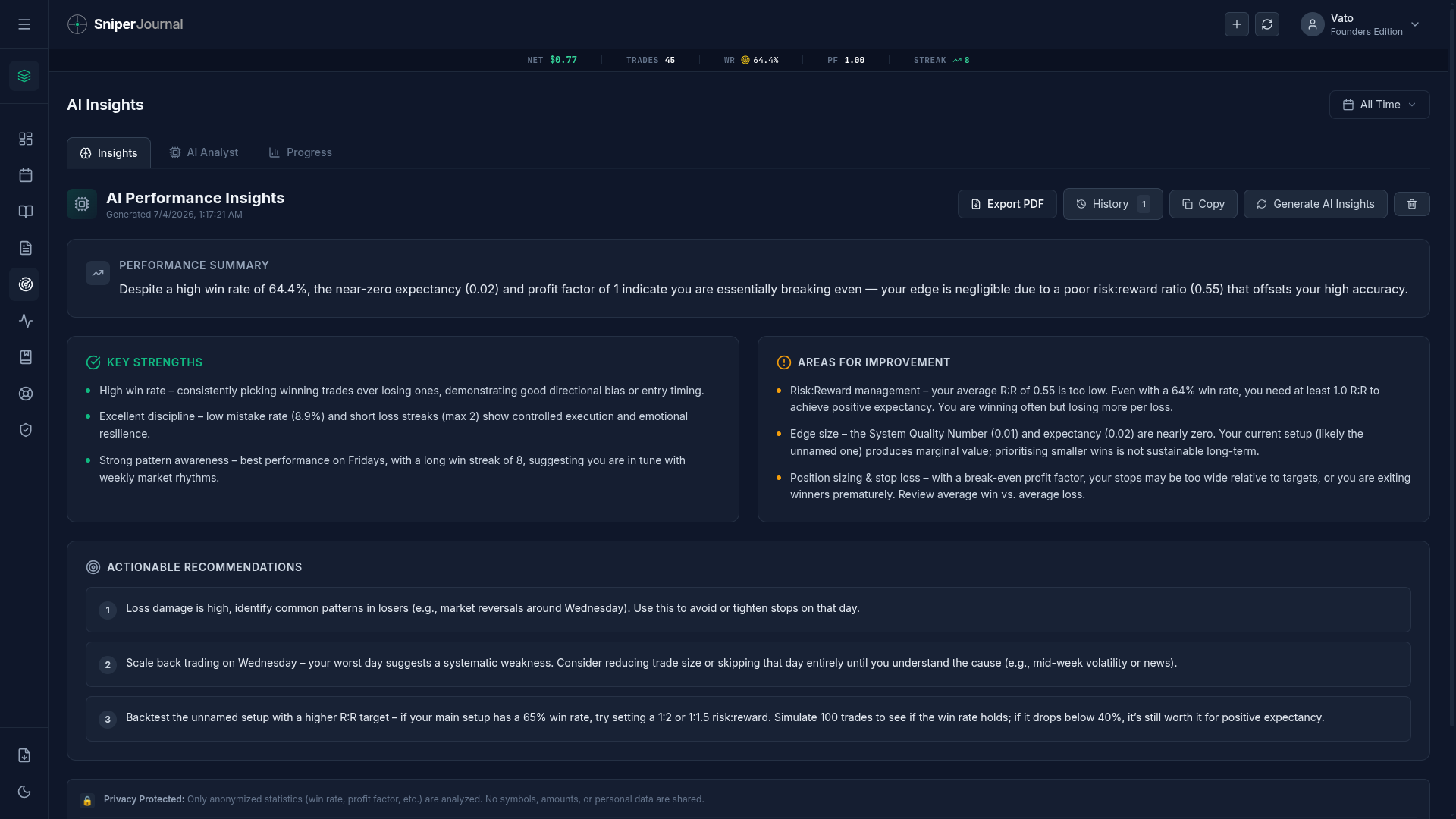Click the activity pulse icon in sidebar
This screenshot has height=819, width=1456.
(26, 321)
